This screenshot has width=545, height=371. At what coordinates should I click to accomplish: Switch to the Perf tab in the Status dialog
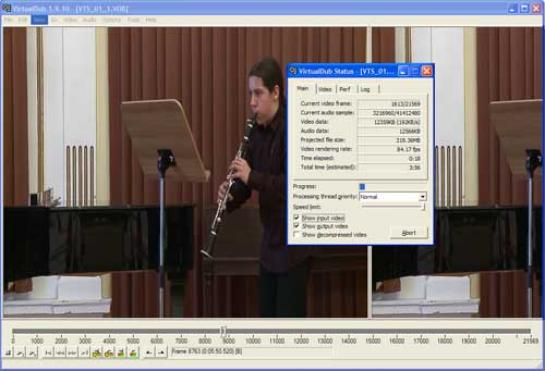[x=345, y=89]
